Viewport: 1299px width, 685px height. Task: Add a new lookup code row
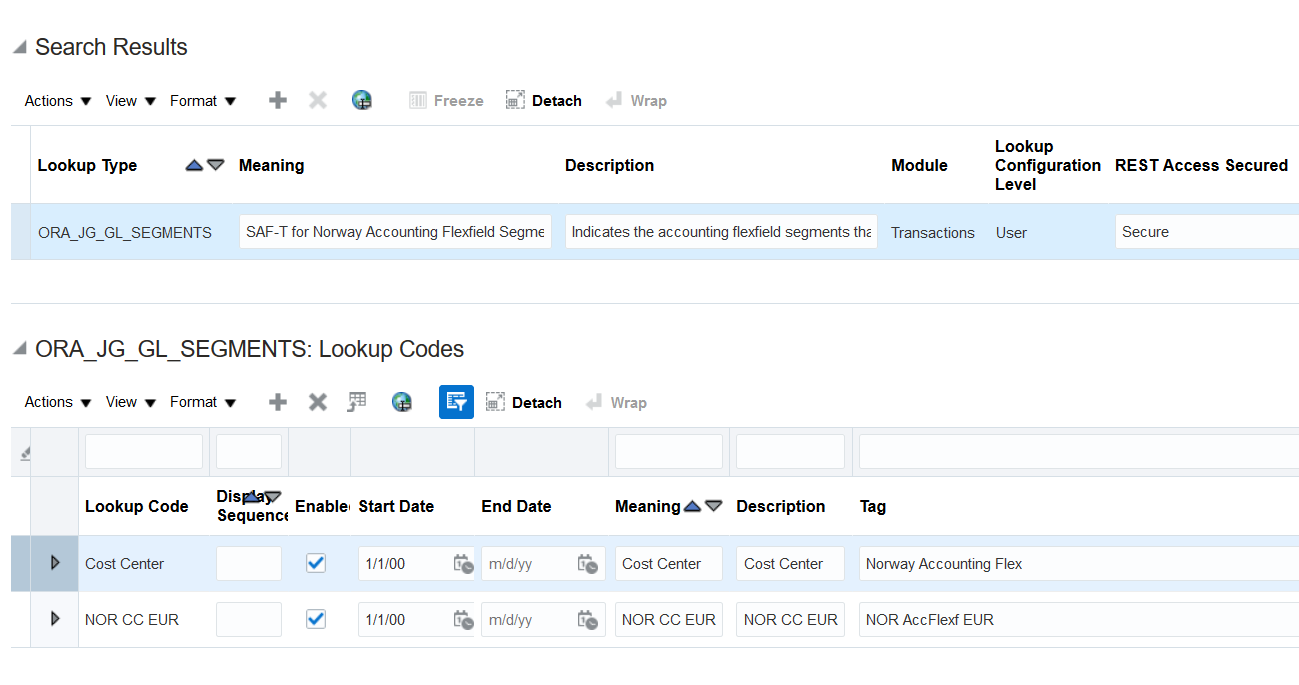tap(278, 402)
